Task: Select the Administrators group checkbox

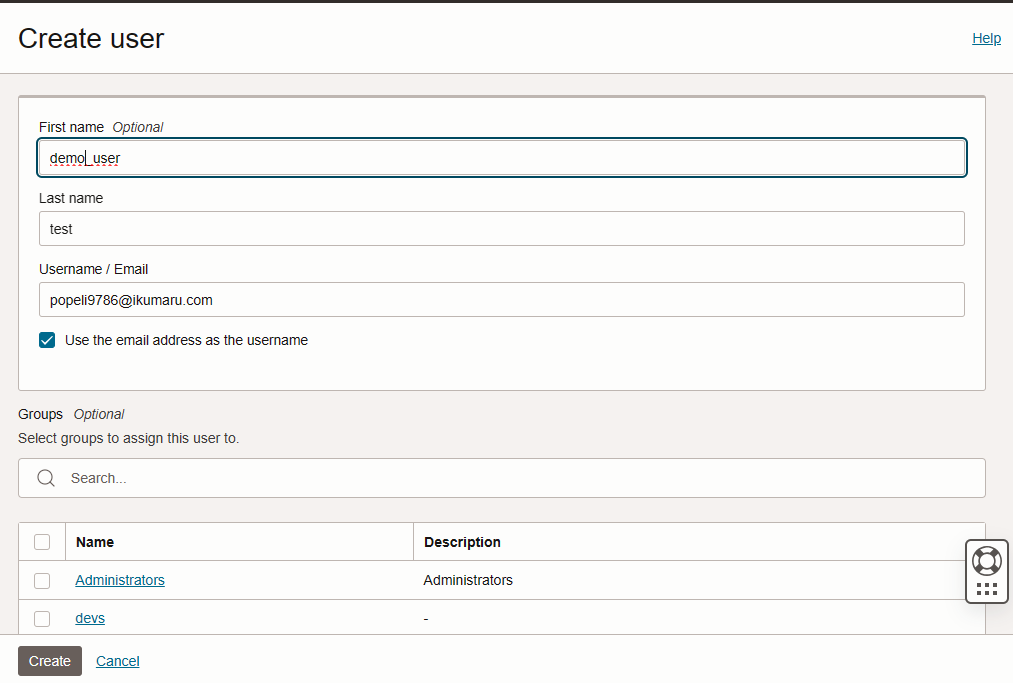Action: tap(42, 580)
